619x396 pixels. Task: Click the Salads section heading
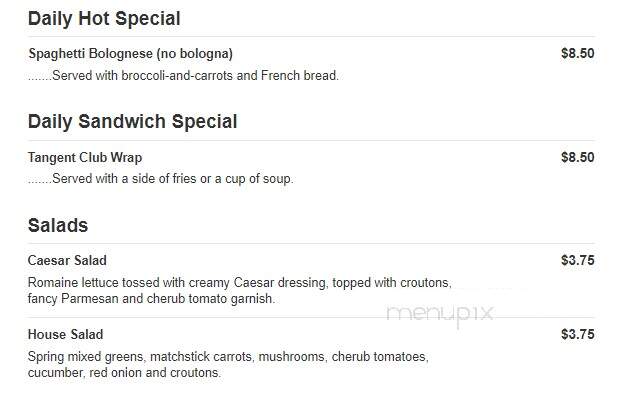pos(58,226)
